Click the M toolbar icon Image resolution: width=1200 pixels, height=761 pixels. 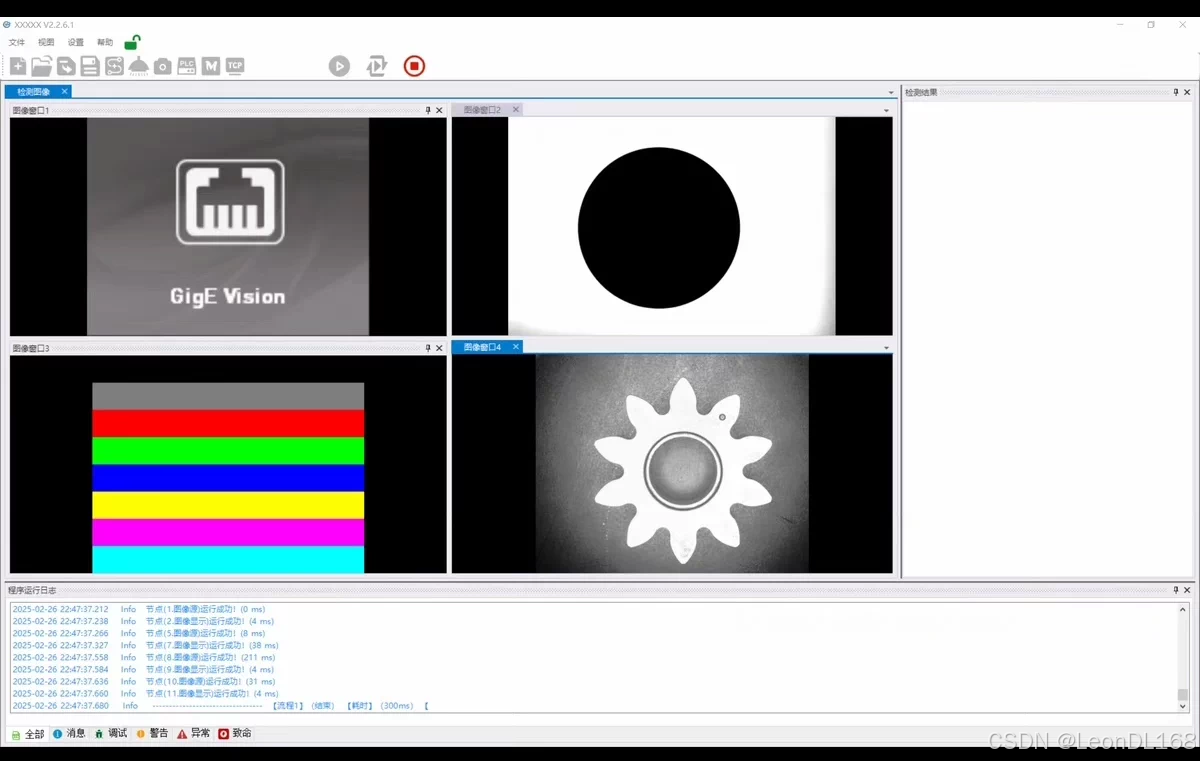(x=211, y=66)
